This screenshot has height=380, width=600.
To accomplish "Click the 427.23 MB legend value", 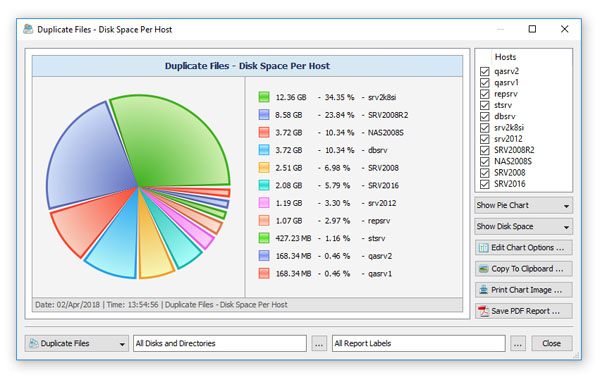I will coord(293,238).
